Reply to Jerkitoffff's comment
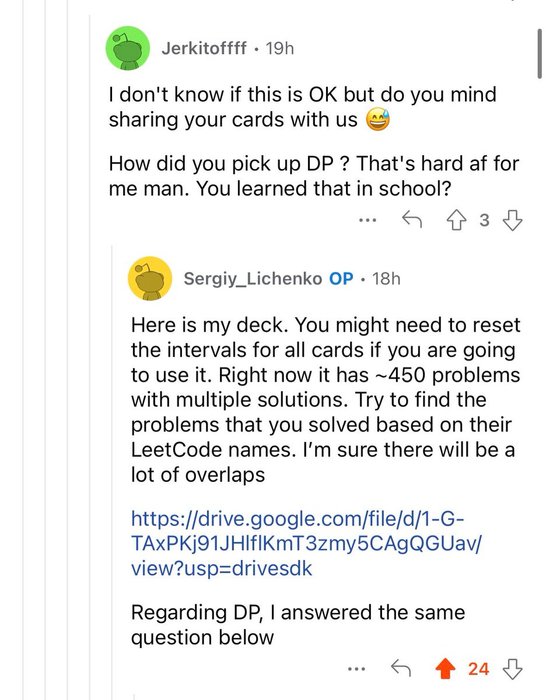This screenshot has height=700, width=546. (x=412, y=219)
